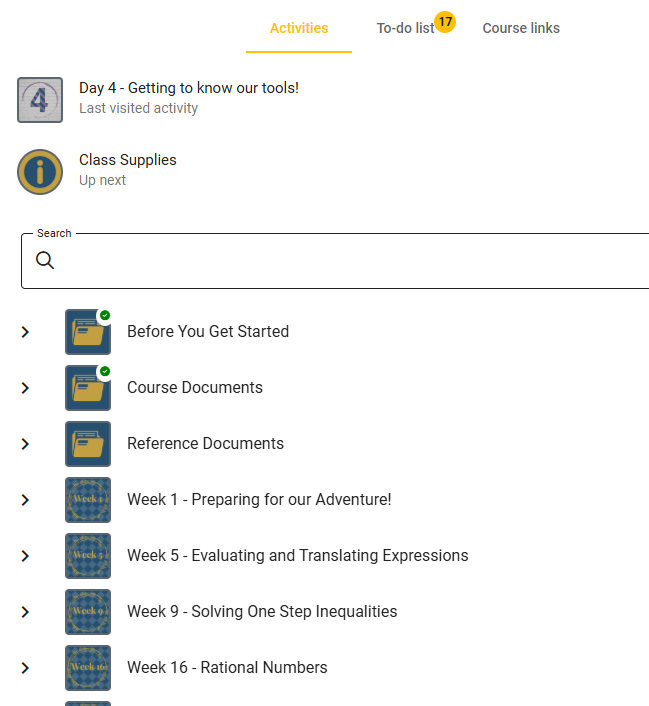Click the Reference Documents folder icon
Image resolution: width=649 pixels, height=706 pixels.
coord(88,444)
